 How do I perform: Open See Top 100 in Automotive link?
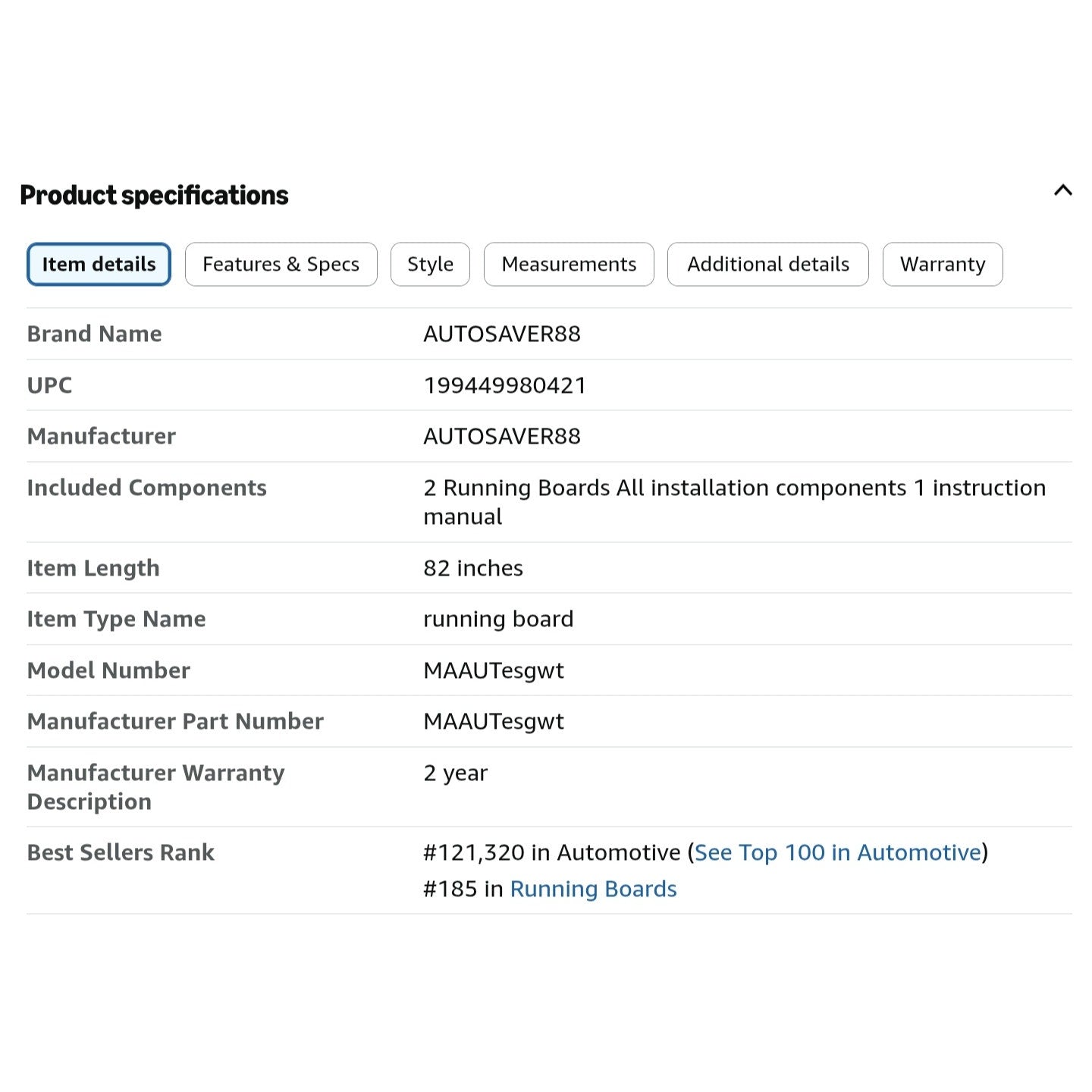838,852
